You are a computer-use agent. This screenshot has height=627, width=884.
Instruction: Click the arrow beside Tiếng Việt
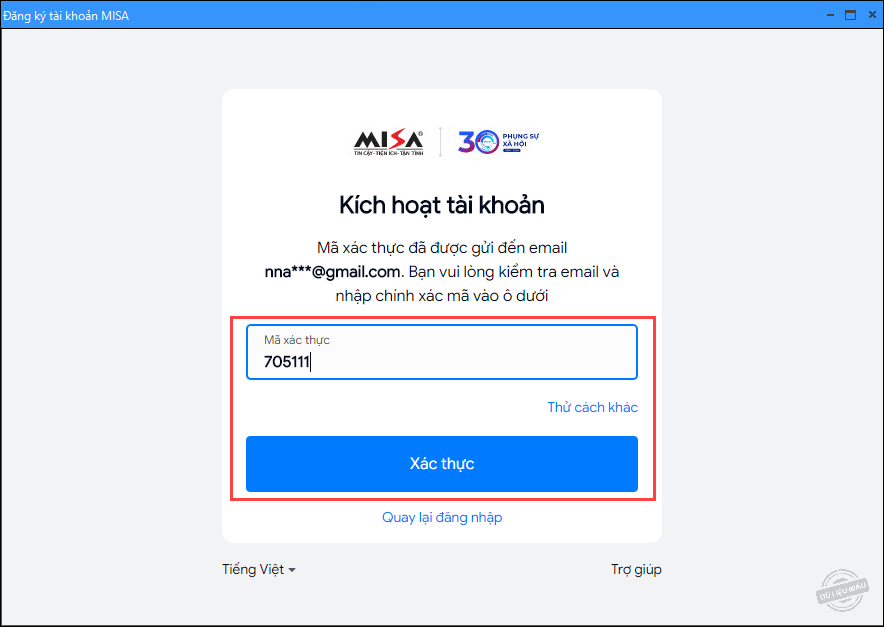[x=291, y=571]
